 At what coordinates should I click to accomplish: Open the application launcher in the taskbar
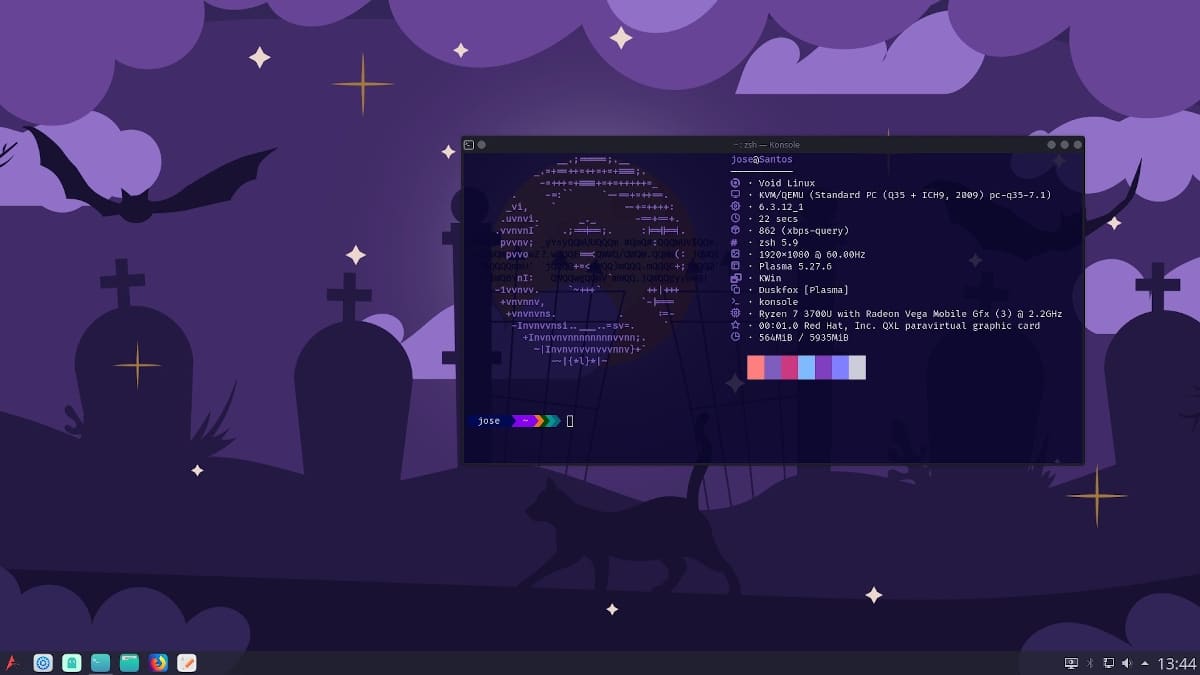[13, 662]
